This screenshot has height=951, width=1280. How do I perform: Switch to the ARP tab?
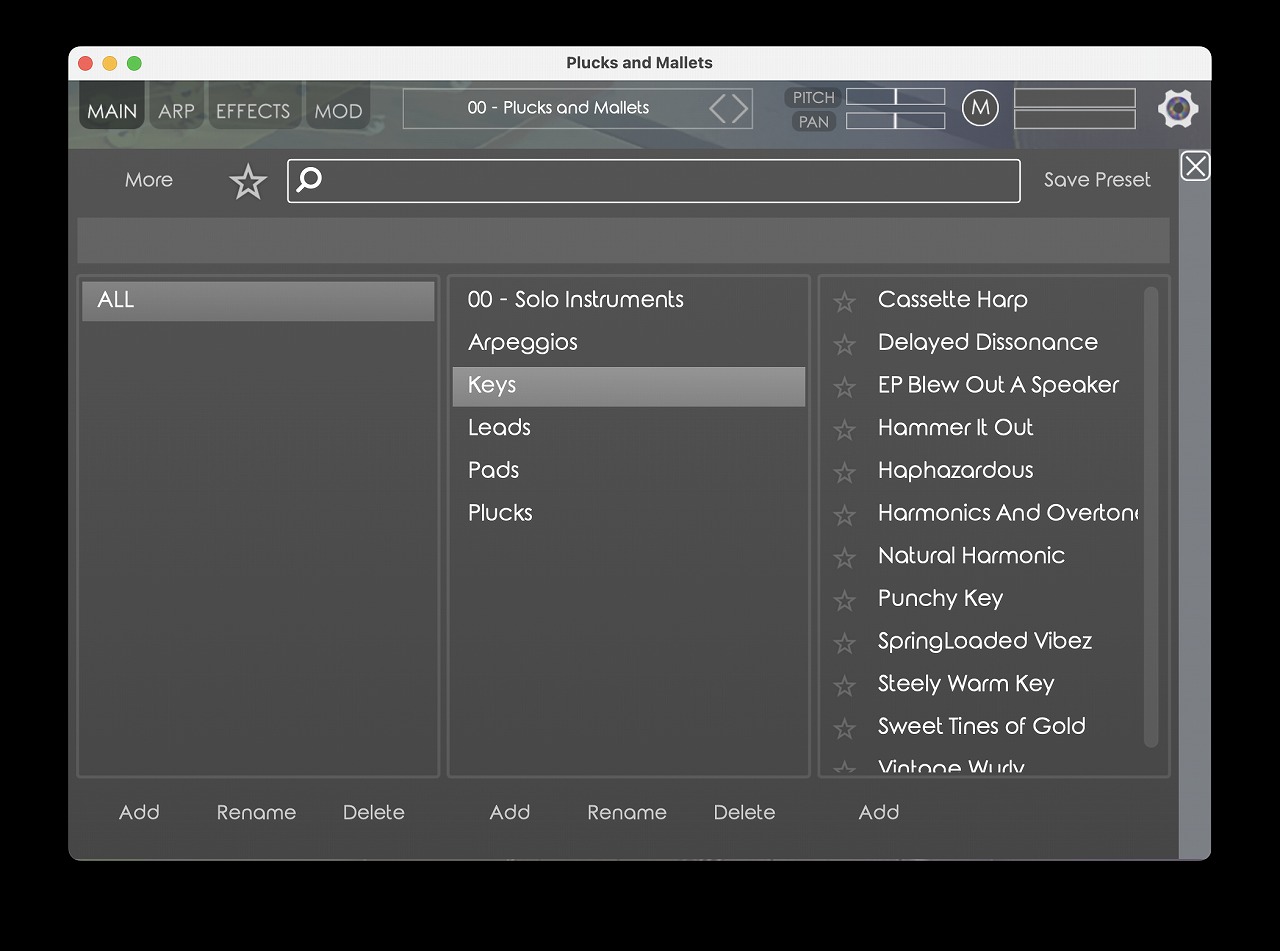(176, 111)
